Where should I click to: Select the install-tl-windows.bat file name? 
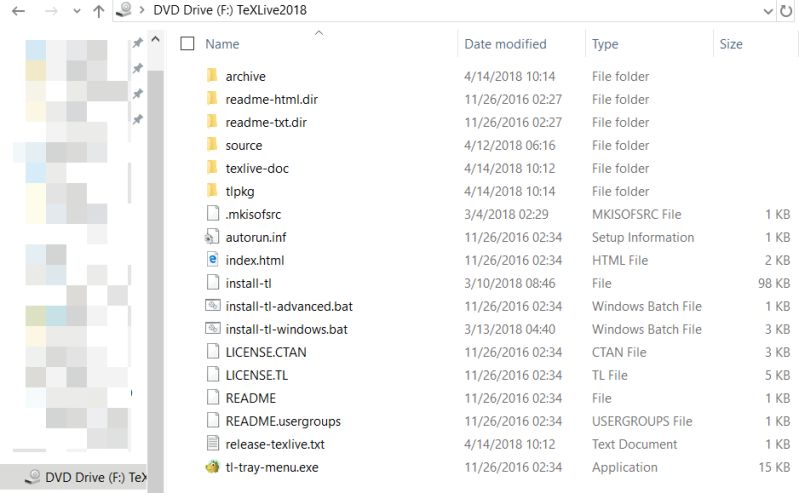coord(286,329)
